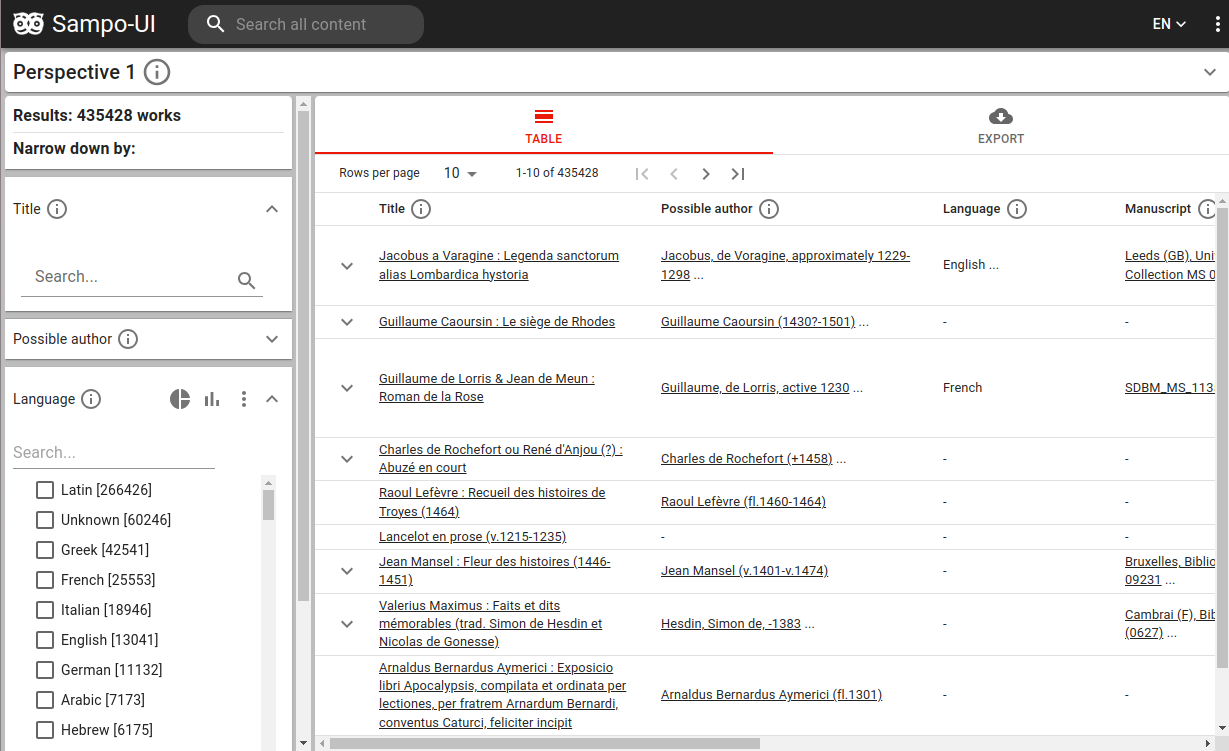Viewport: 1229px width, 751px height.
Task: Enable the French language checkbox
Action: click(45, 580)
